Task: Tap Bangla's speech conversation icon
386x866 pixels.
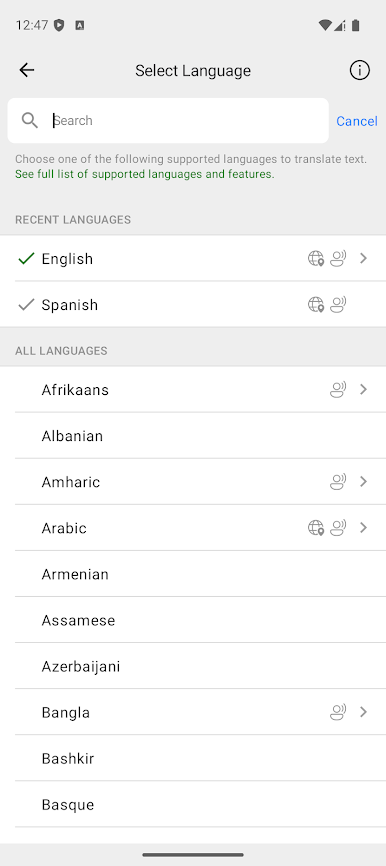Action: (338, 712)
